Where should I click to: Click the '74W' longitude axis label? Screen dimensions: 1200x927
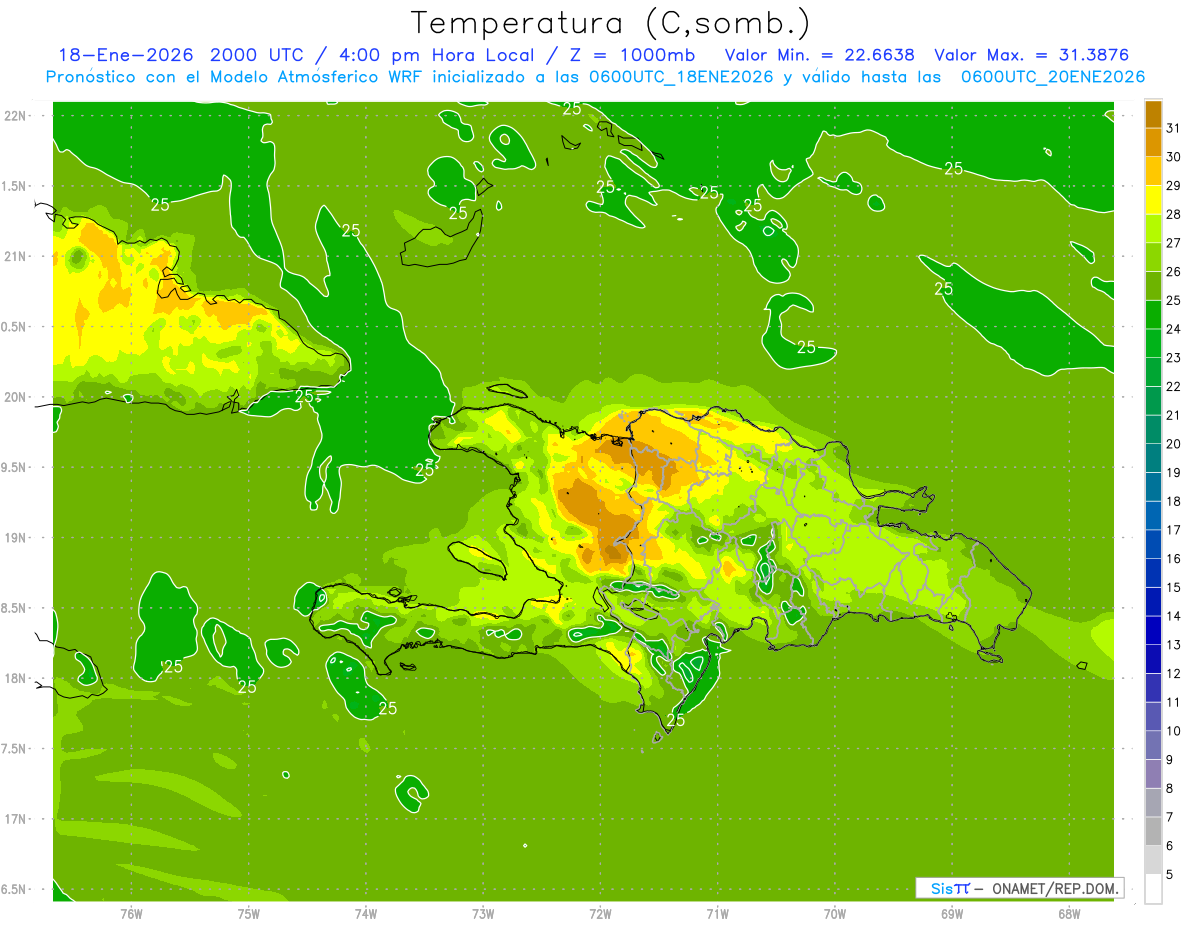tap(365, 913)
